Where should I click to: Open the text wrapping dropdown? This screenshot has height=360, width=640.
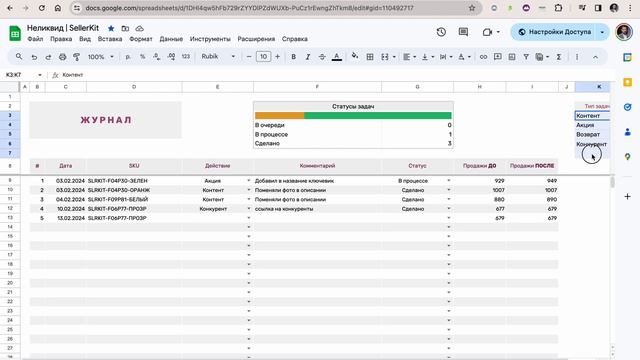click(x=446, y=57)
